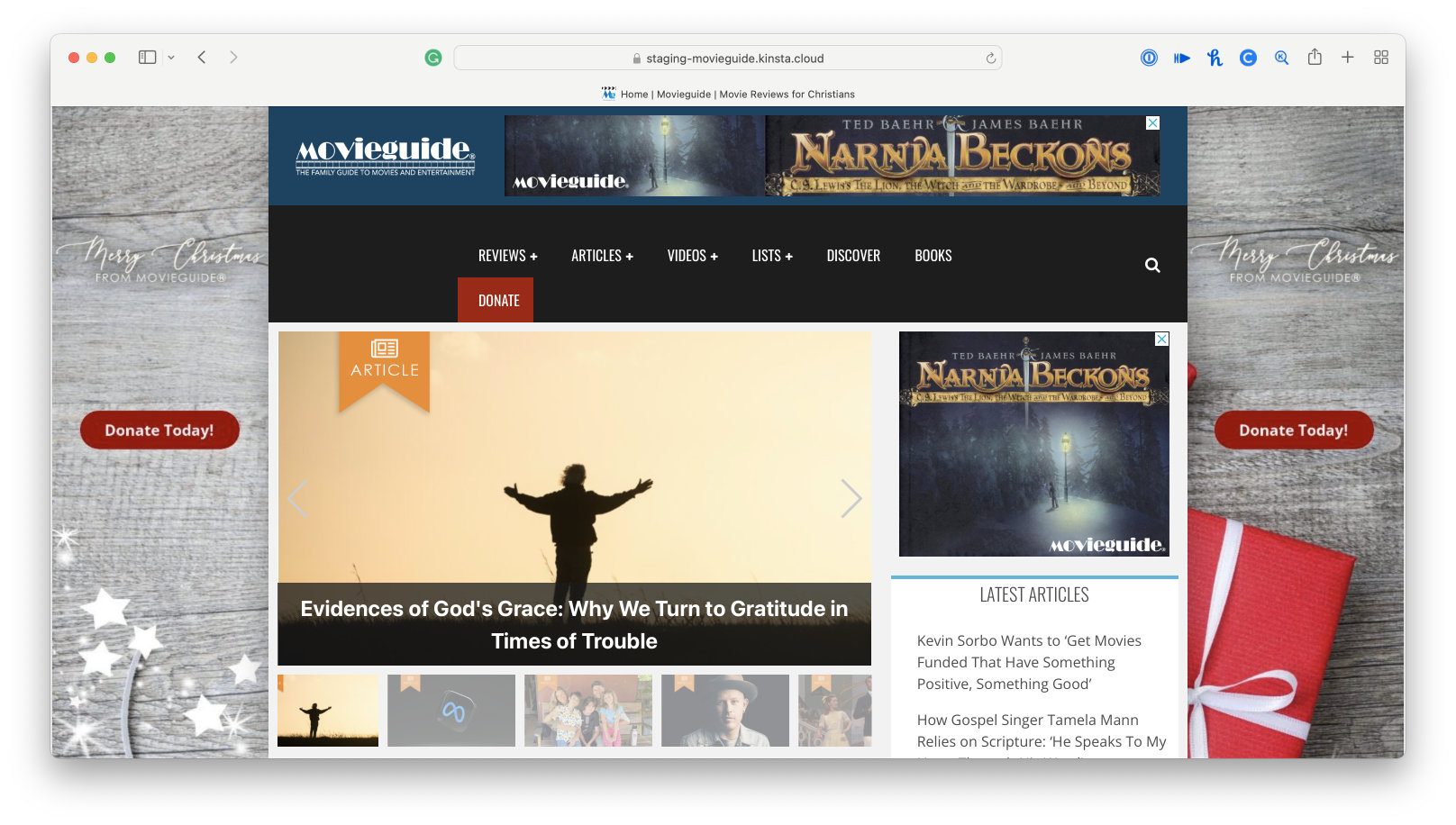
Task: Expand the Videos menu
Action: (x=692, y=256)
